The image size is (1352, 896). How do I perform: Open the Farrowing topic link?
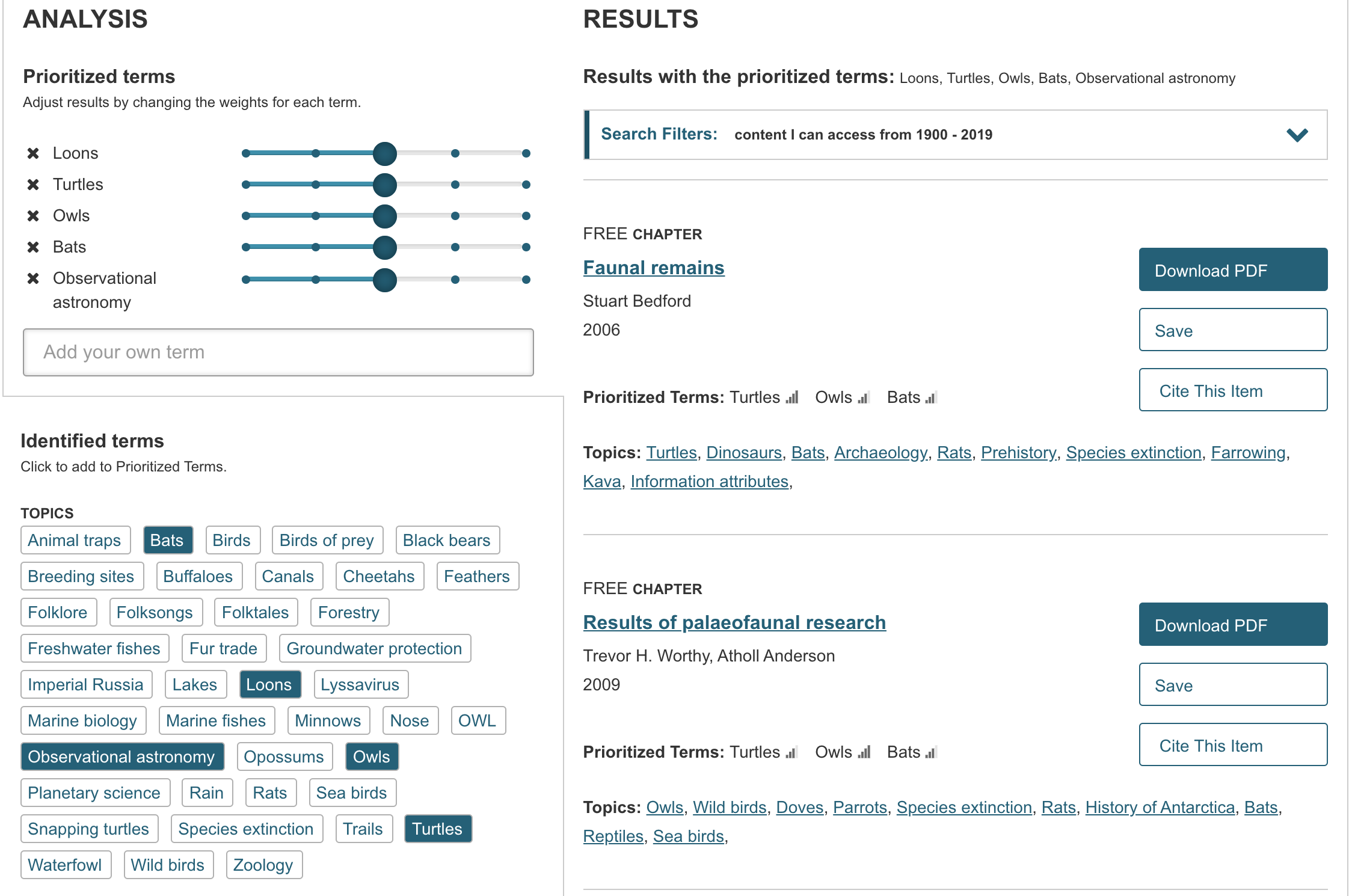(x=1248, y=453)
